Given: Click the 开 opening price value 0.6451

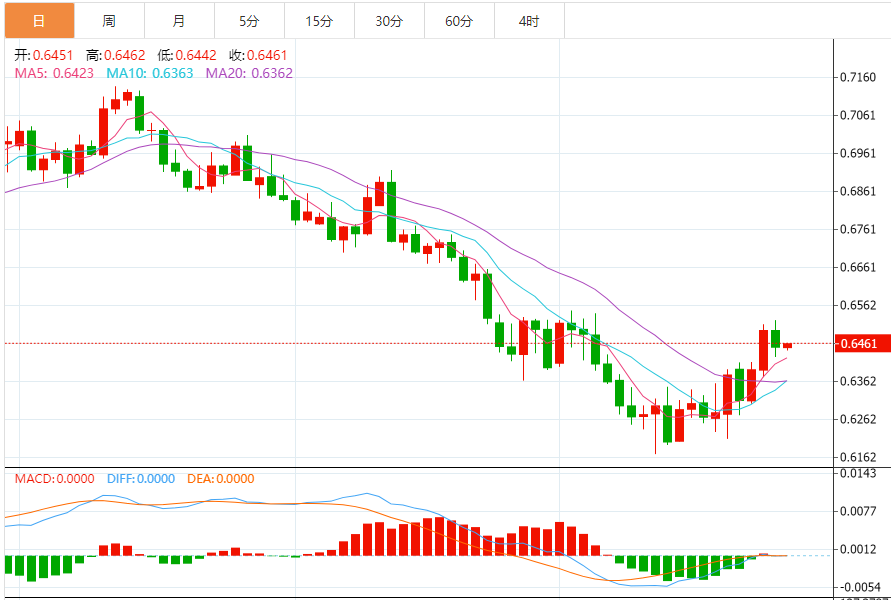Looking at the screenshot, I should (53, 55).
